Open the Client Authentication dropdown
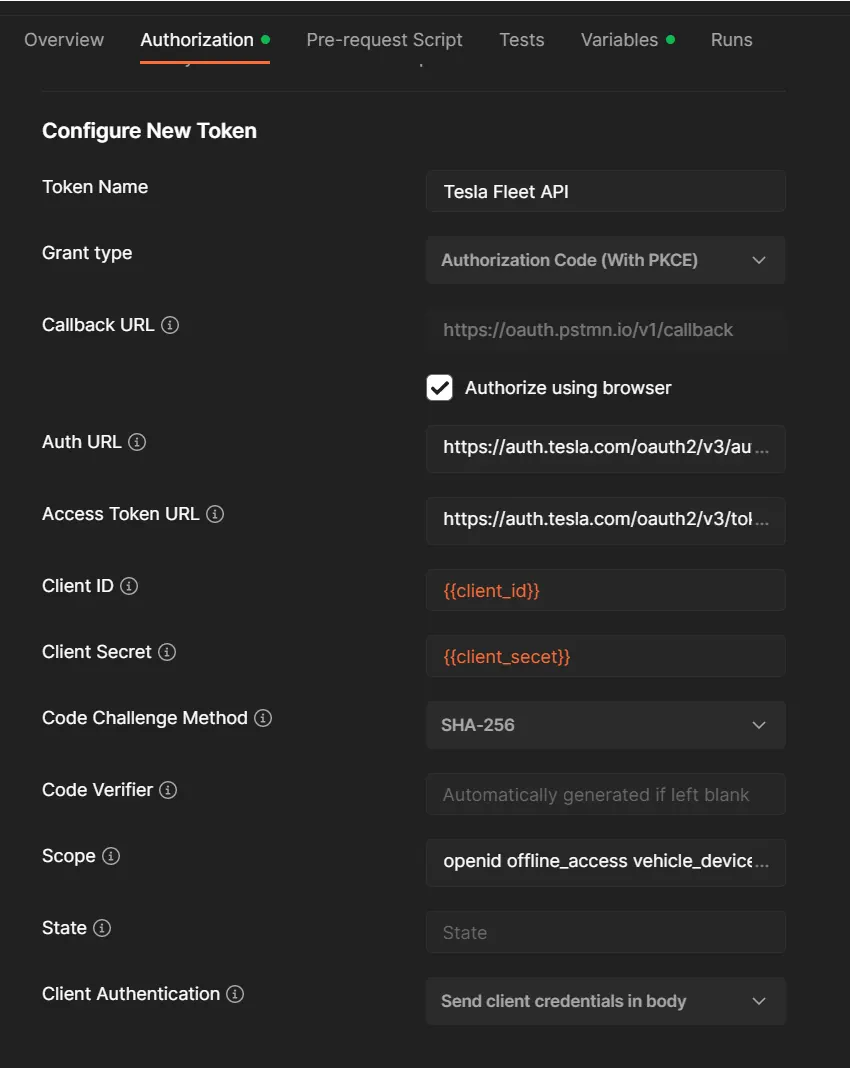This screenshot has height=1068, width=850. coord(605,1000)
